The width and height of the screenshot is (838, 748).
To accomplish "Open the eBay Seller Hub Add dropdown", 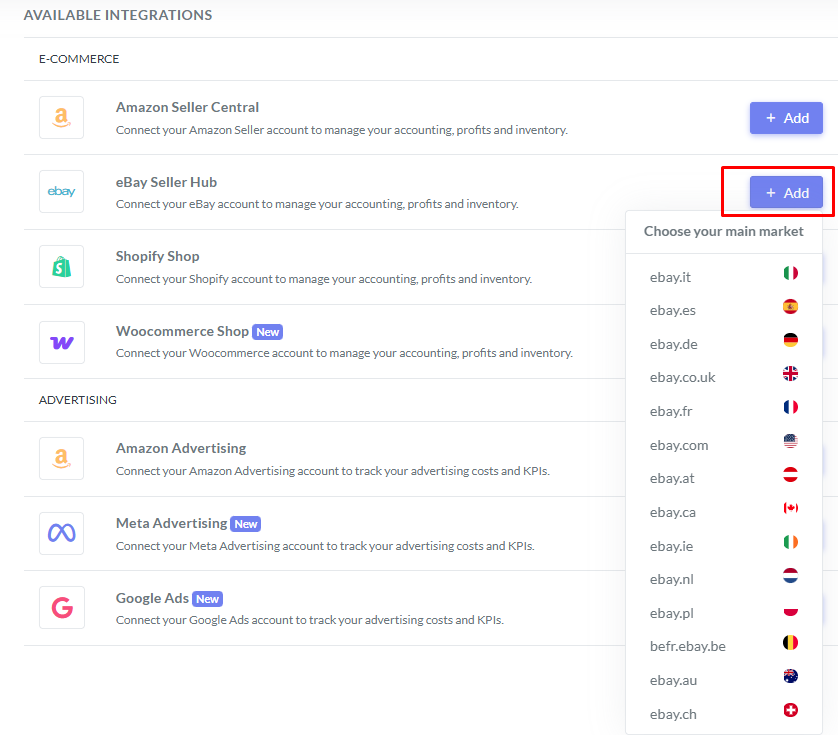I will click(786, 193).
